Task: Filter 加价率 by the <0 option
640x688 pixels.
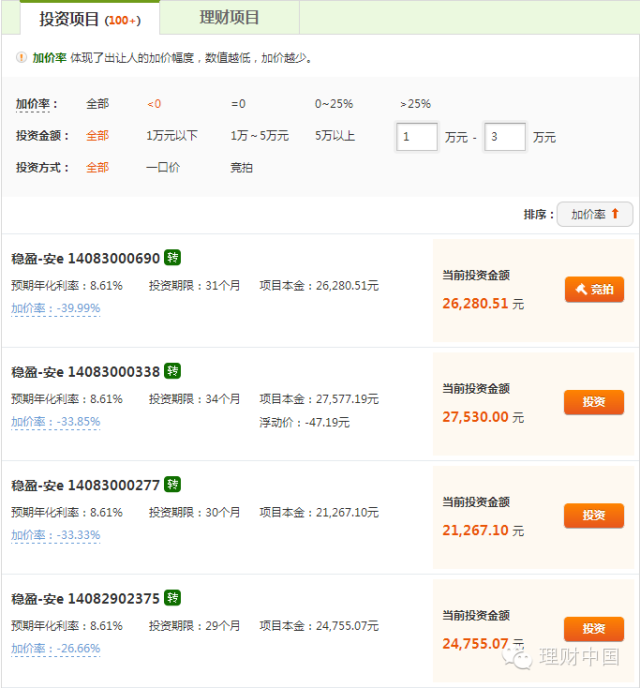Action: point(154,104)
